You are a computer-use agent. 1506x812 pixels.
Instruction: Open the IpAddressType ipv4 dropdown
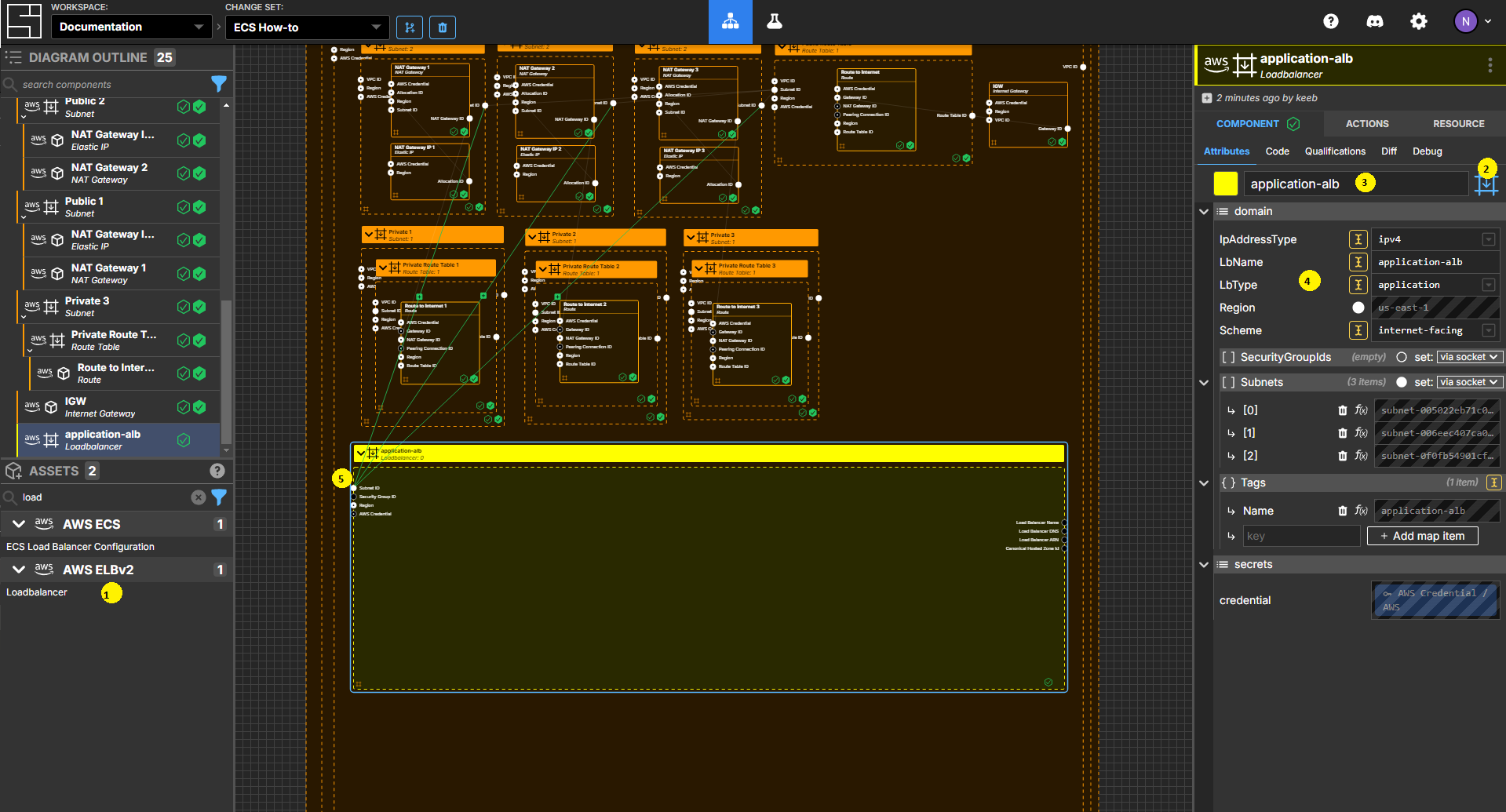coord(1435,239)
